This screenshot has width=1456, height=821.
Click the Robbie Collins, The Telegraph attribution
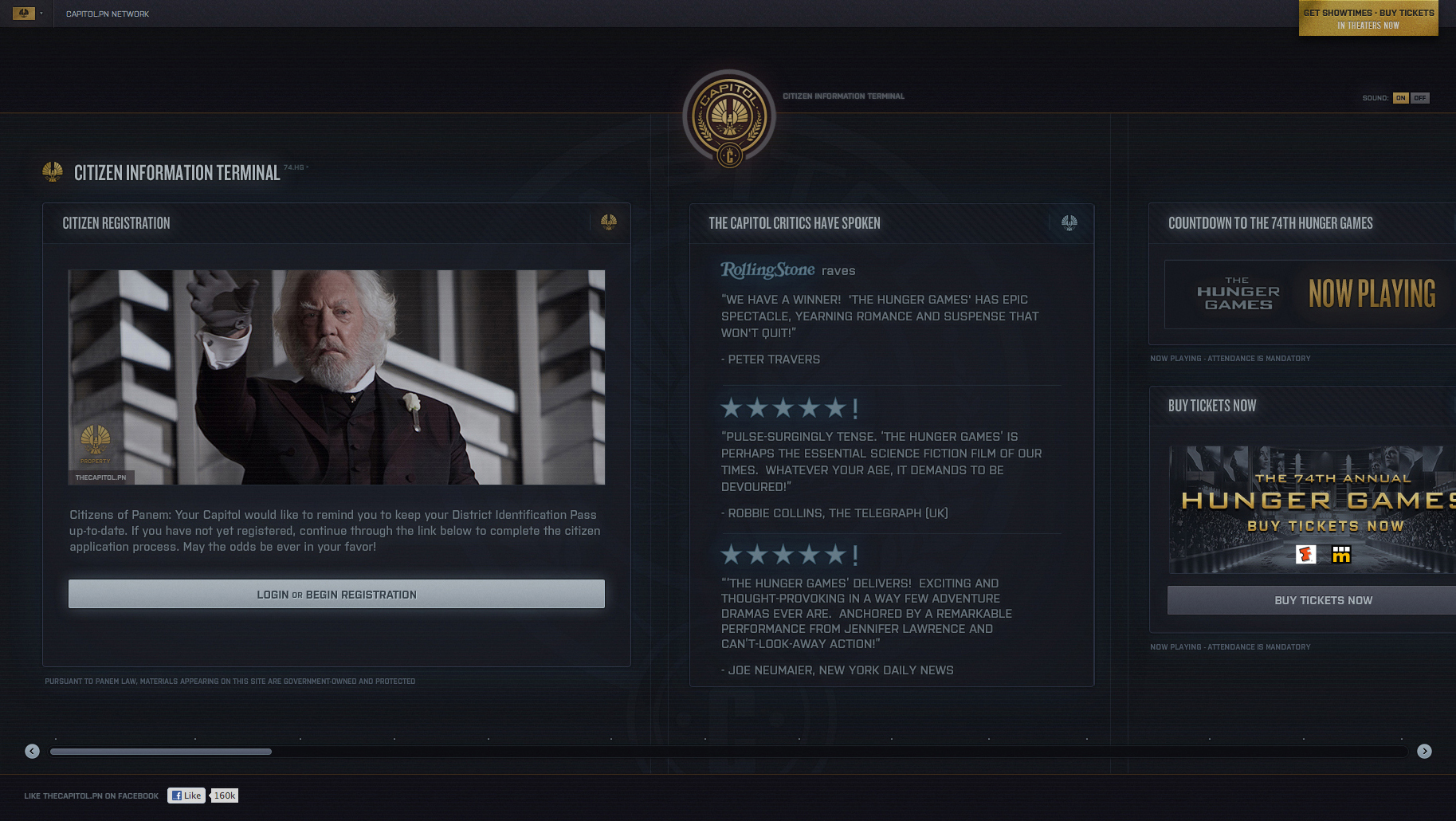tap(834, 513)
